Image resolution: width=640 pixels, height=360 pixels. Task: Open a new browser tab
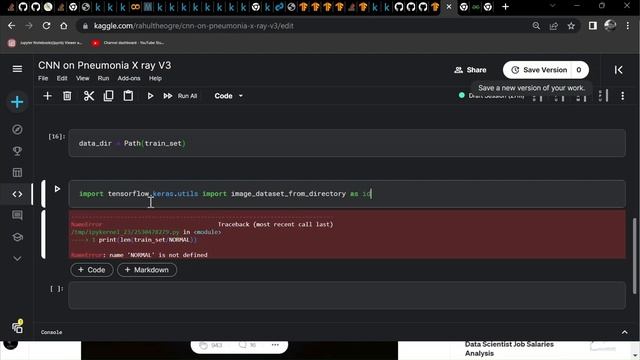[505, 7]
